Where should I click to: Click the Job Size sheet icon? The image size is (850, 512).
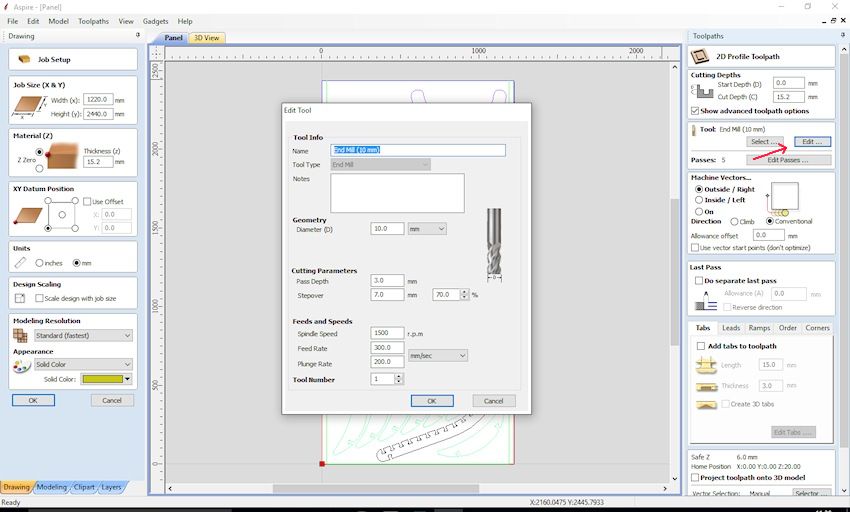click(x=29, y=107)
